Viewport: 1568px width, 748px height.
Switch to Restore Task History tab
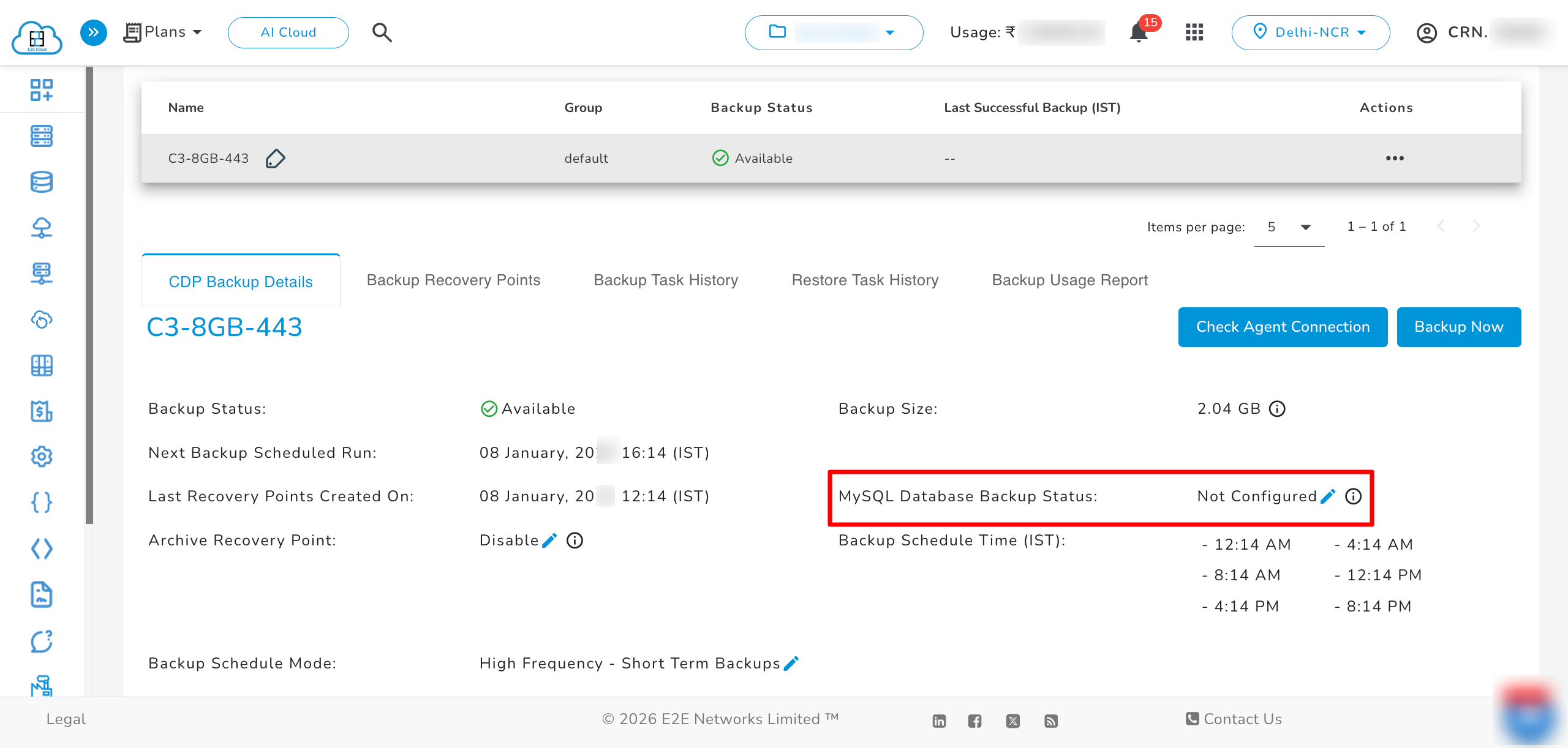(865, 280)
